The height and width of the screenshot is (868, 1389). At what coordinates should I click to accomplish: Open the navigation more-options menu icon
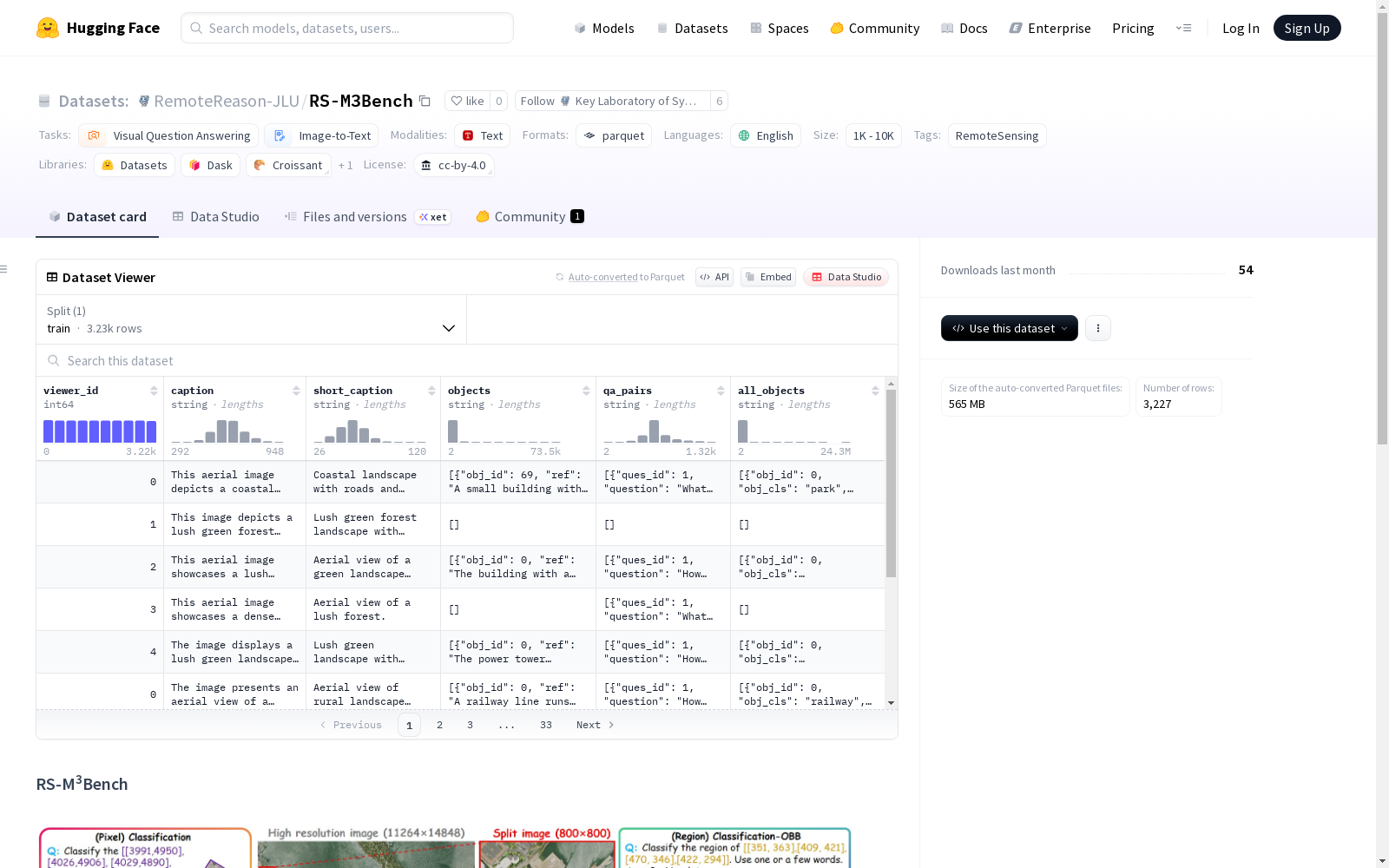coord(1183,28)
